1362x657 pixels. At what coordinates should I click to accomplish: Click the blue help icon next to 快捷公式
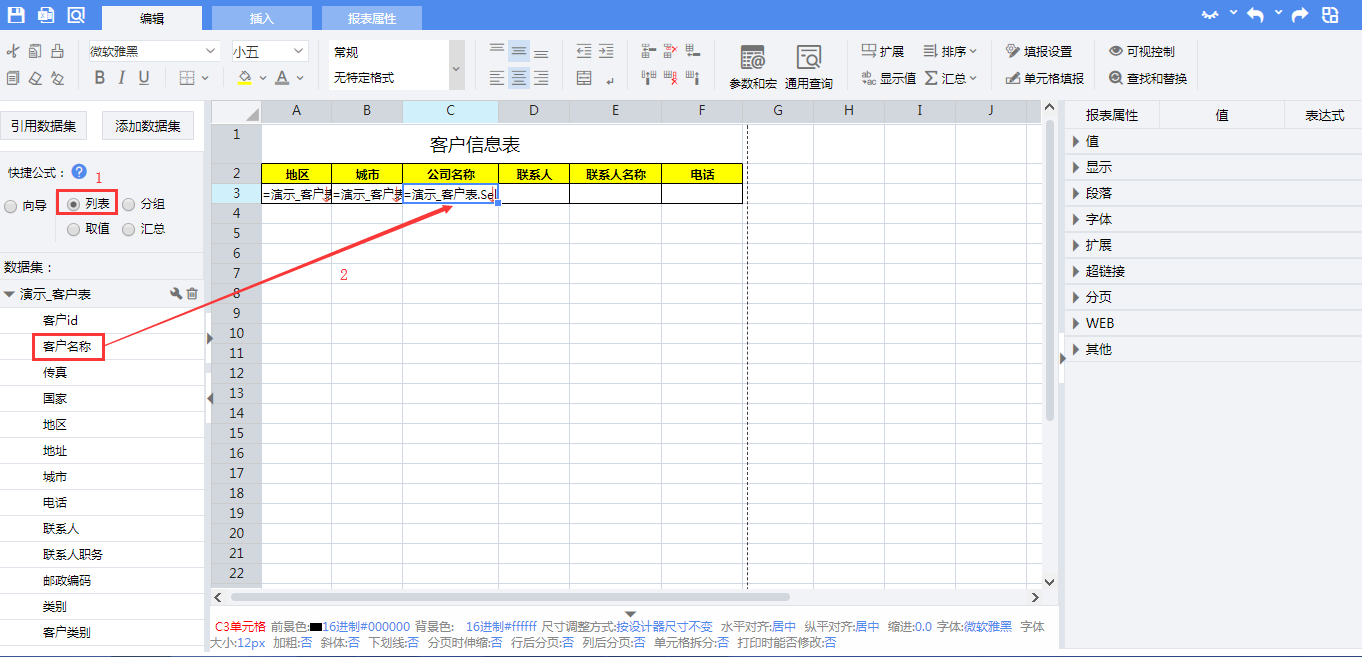(79, 172)
